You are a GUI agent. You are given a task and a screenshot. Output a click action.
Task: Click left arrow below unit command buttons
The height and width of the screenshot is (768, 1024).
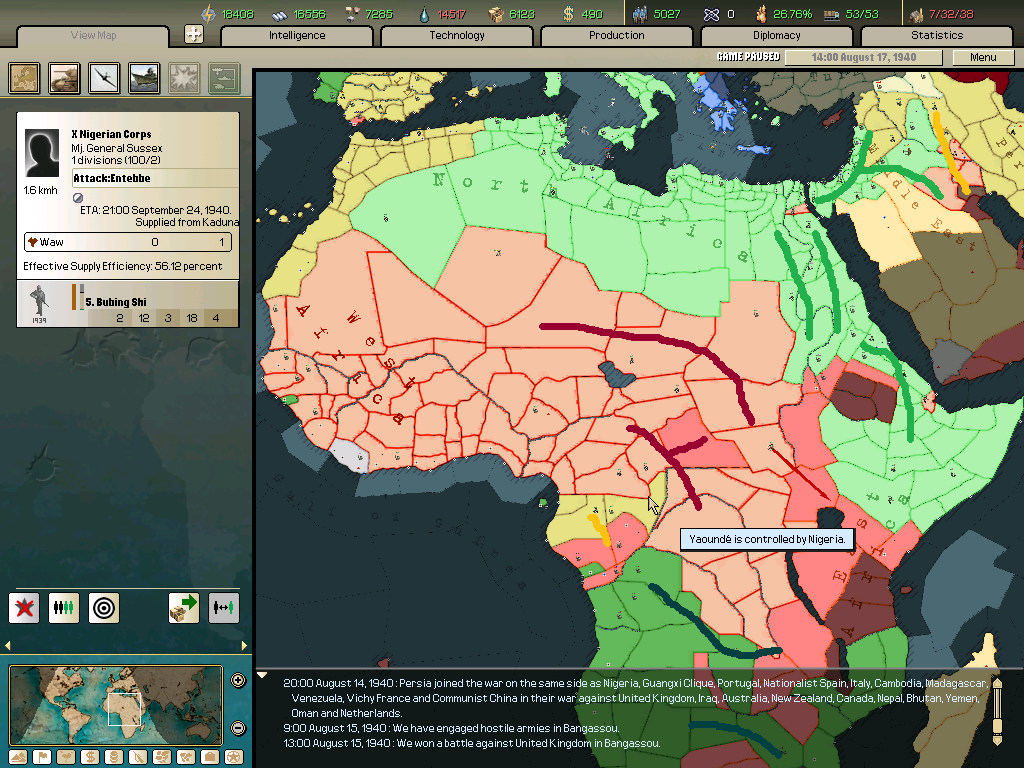coord(8,645)
